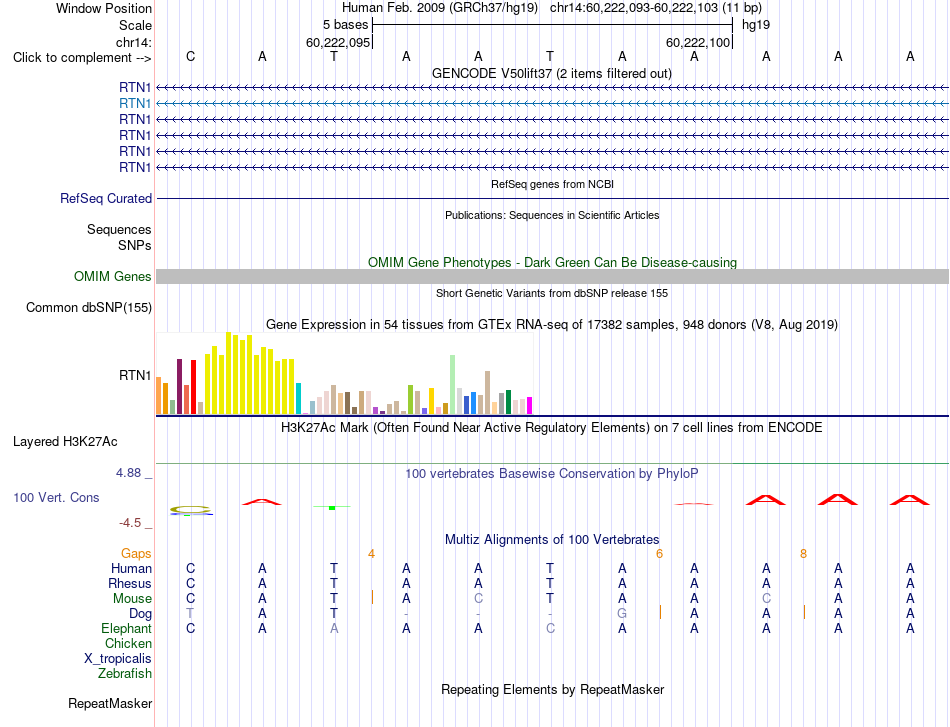This screenshot has height=727, width=950.
Task: Click 'Publications: Sequences in Scientific Articles' title
Action: (x=552, y=215)
